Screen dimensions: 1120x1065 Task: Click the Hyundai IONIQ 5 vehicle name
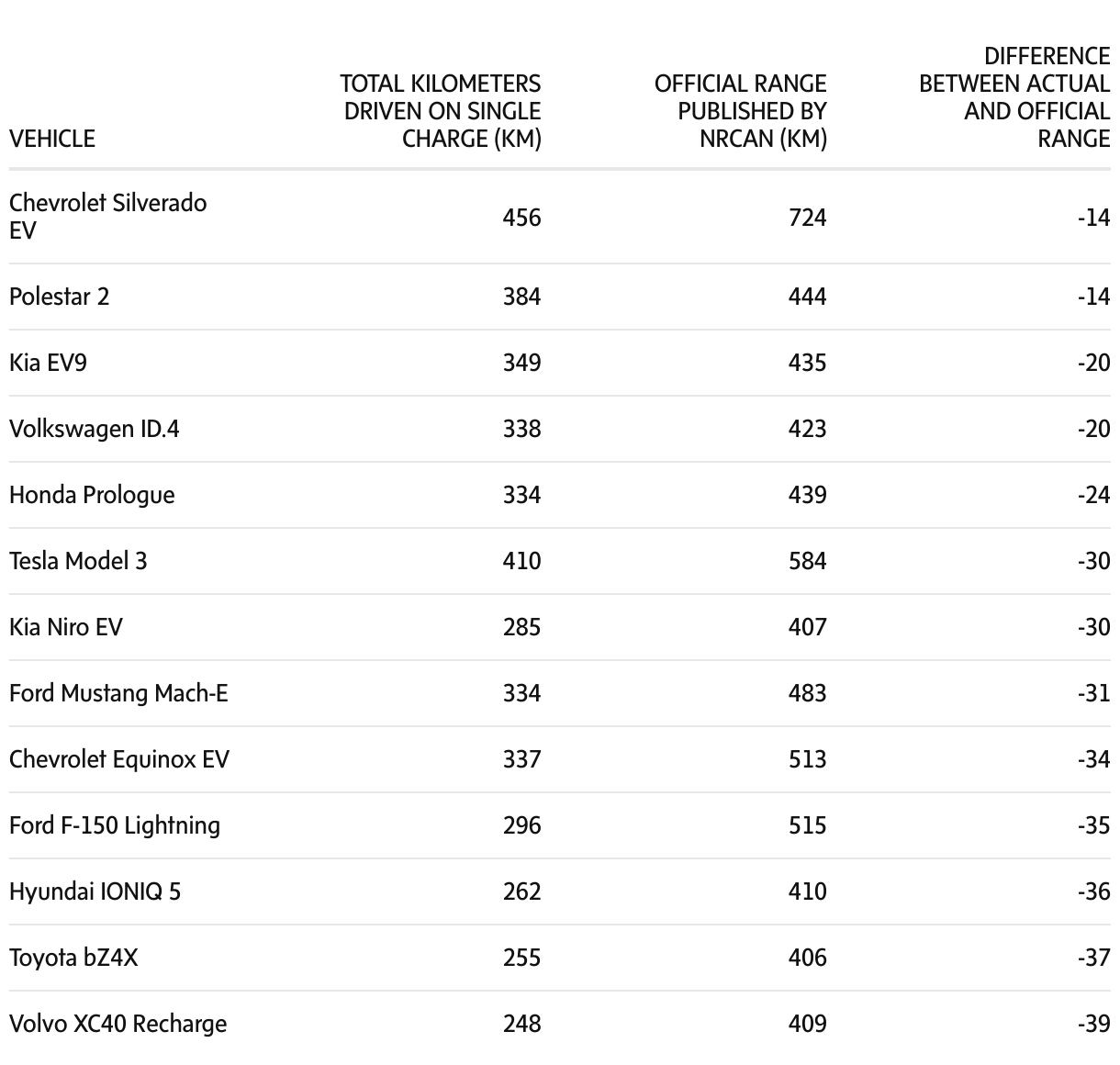point(95,891)
